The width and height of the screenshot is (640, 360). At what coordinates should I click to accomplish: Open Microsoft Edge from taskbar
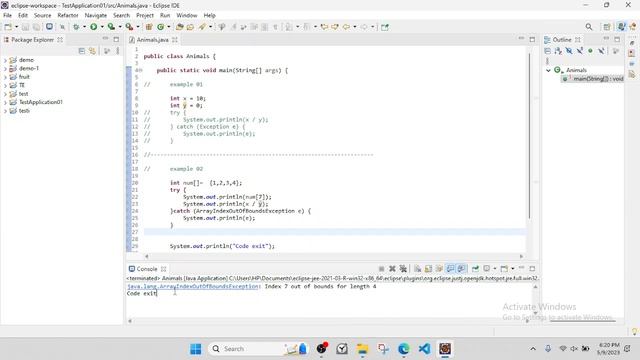pos(404,349)
